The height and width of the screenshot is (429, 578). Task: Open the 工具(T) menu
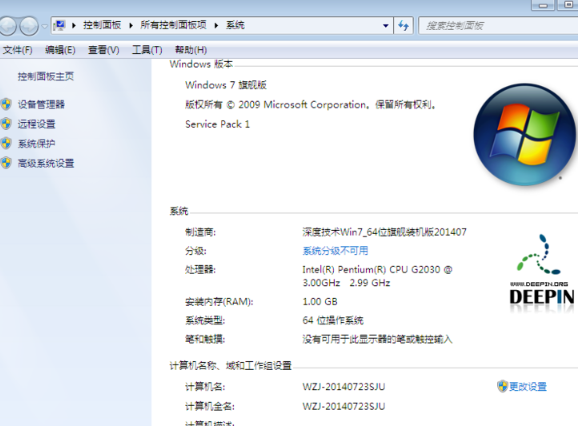click(147, 50)
